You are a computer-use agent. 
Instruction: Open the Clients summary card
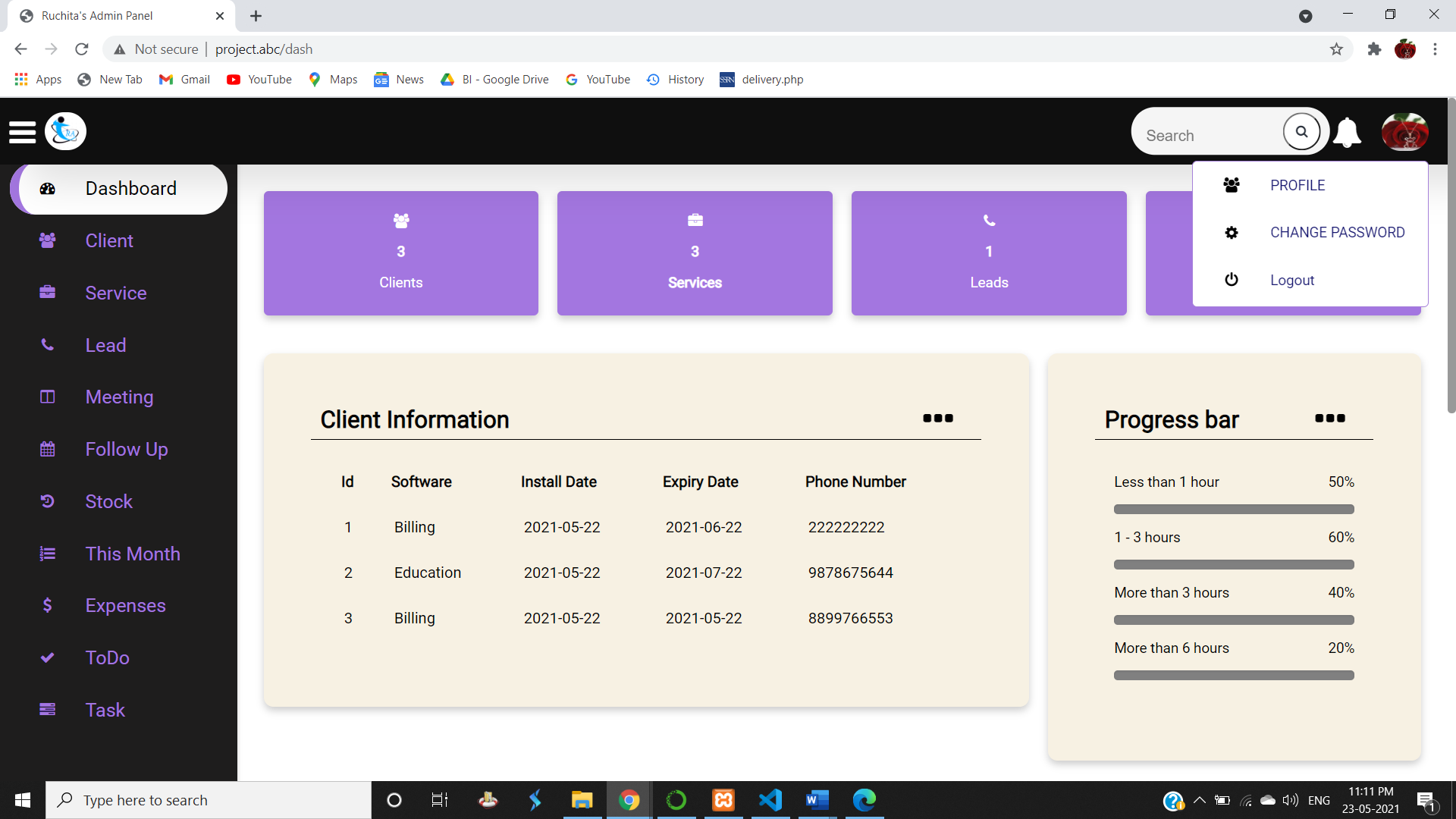(400, 253)
